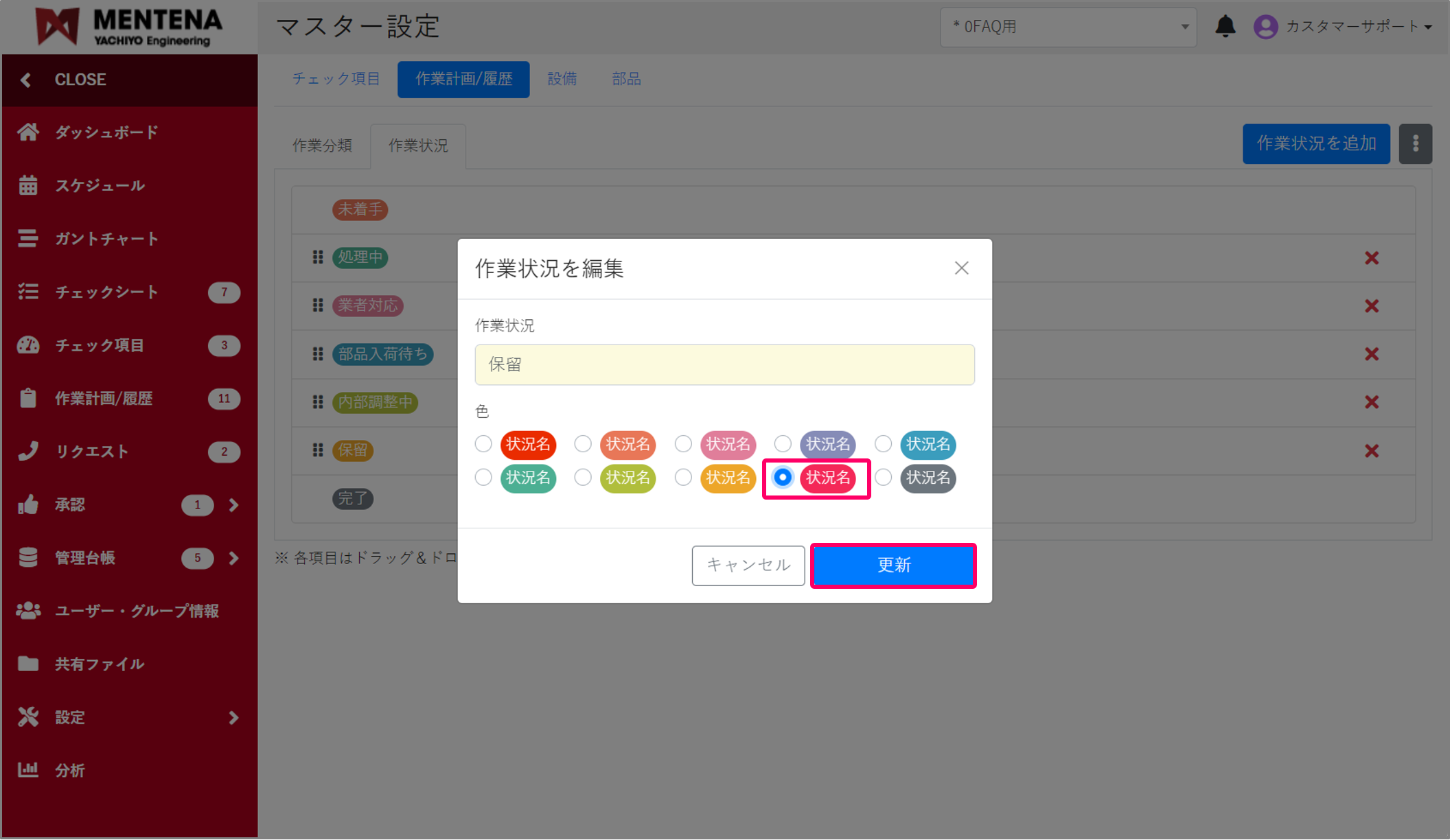This screenshot has height=840, width=1450.
Task: Open the 分析 analysis chart icon
Action: point(28,770)
